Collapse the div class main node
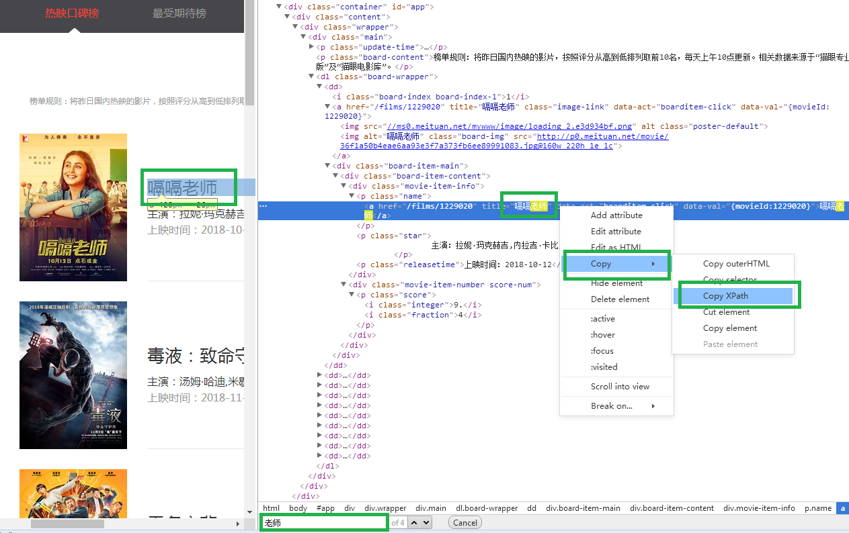Viewport: 849px width, 533px height. 303,37
